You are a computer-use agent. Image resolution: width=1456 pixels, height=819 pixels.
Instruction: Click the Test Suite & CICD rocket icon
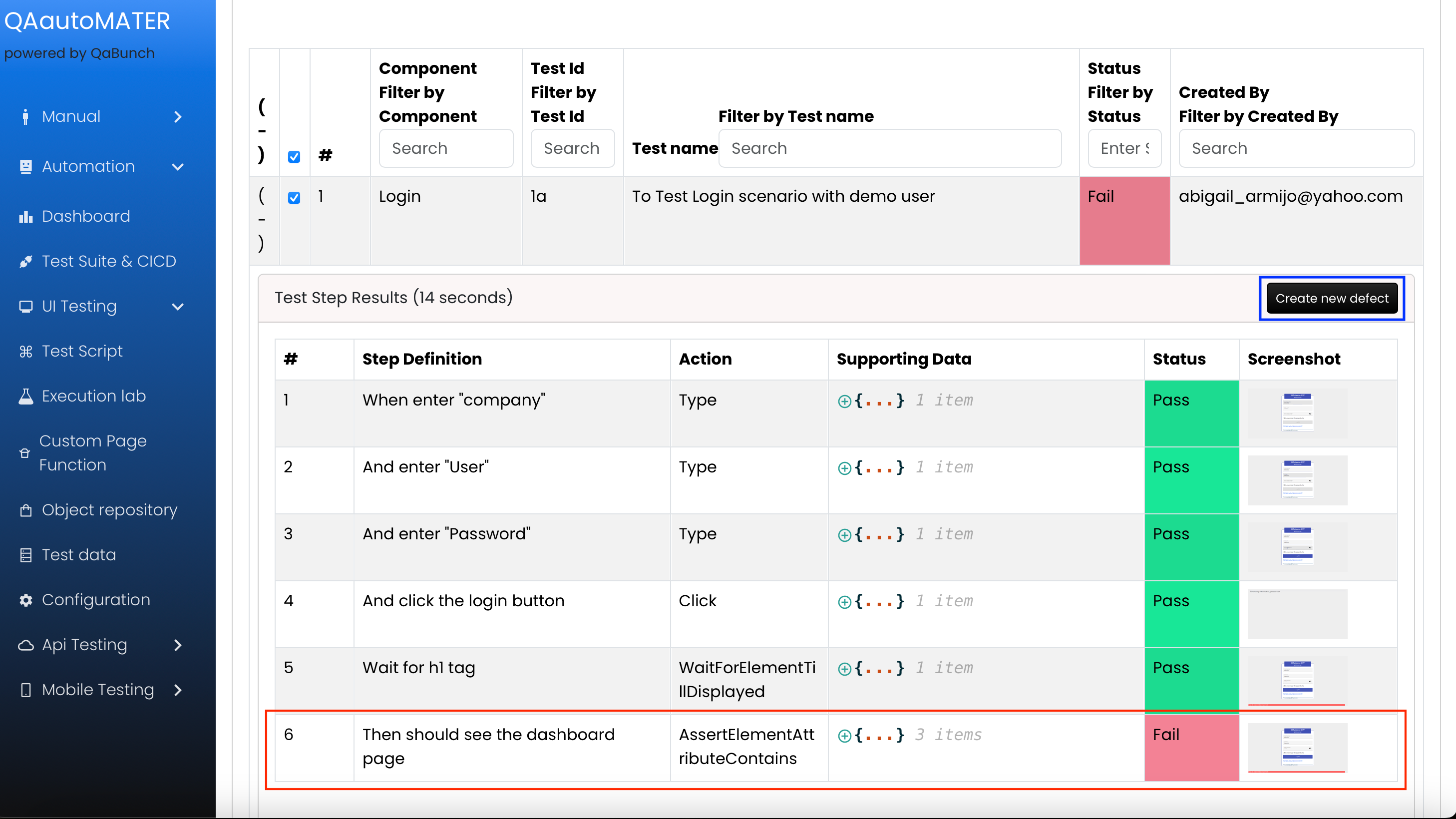pos(25,261)
